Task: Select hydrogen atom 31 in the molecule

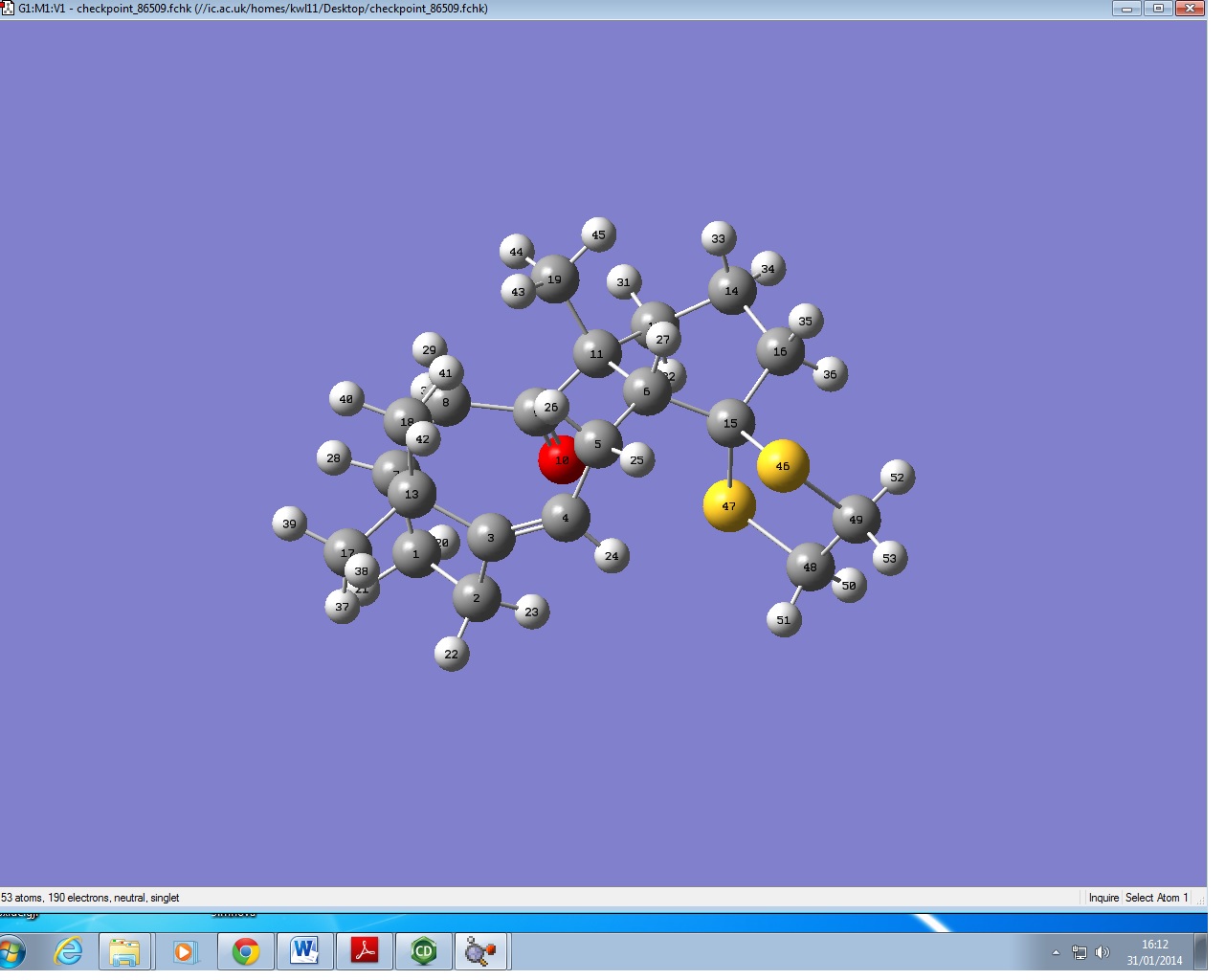Action: point(623,282)
